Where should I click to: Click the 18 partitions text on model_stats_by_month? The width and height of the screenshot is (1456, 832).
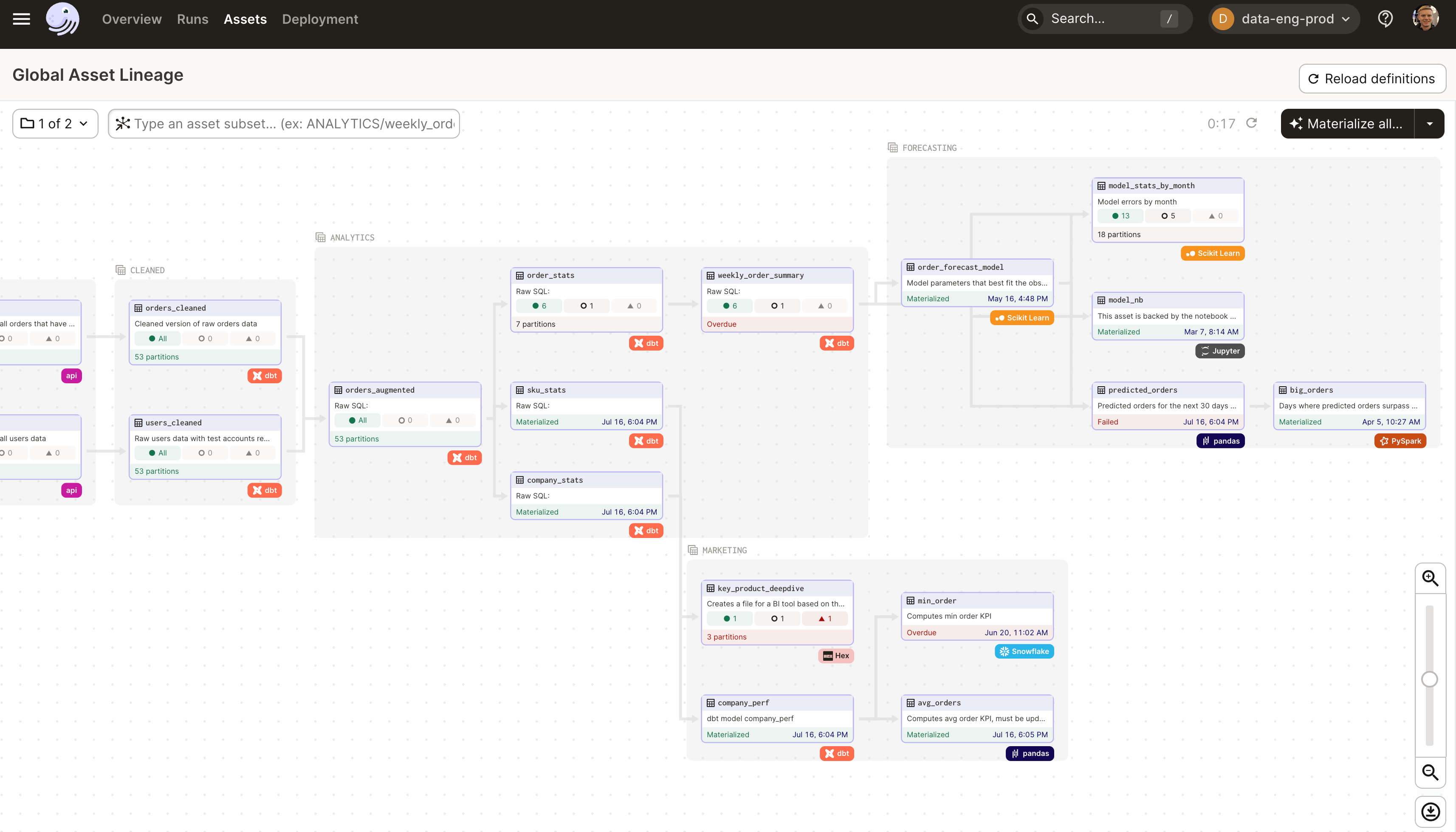click(1118, 234)
